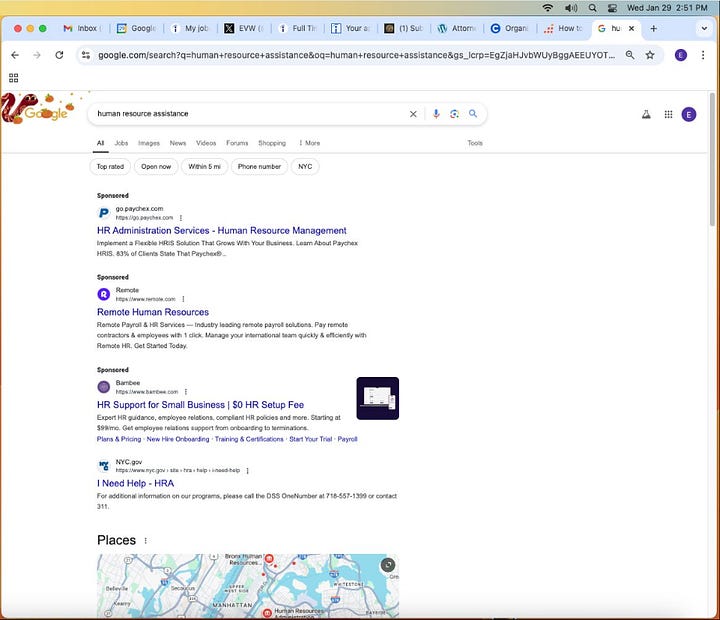Switch to the EVW X tab
This screenshot has width=720, height=620.
(x=244, y=28)
